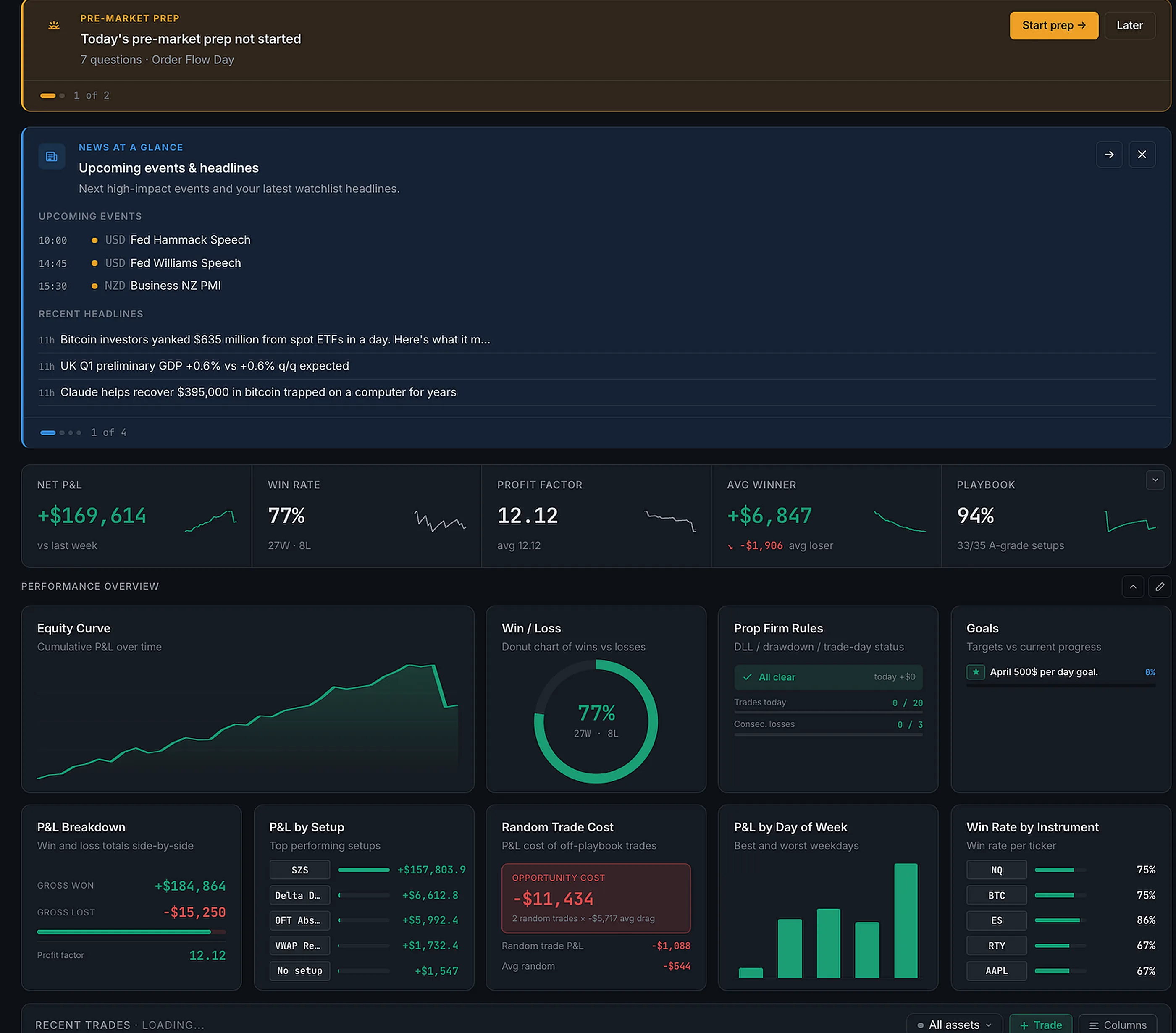1176x1033 pixels.
Task: Click the Net P&L +$169,614 value
Action: point(92,516)
